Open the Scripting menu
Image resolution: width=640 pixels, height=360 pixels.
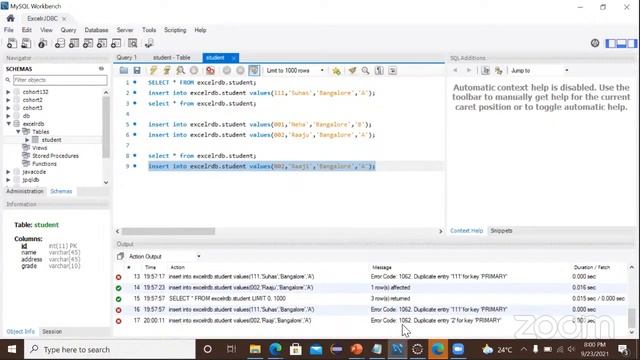(x=175, y=30)
